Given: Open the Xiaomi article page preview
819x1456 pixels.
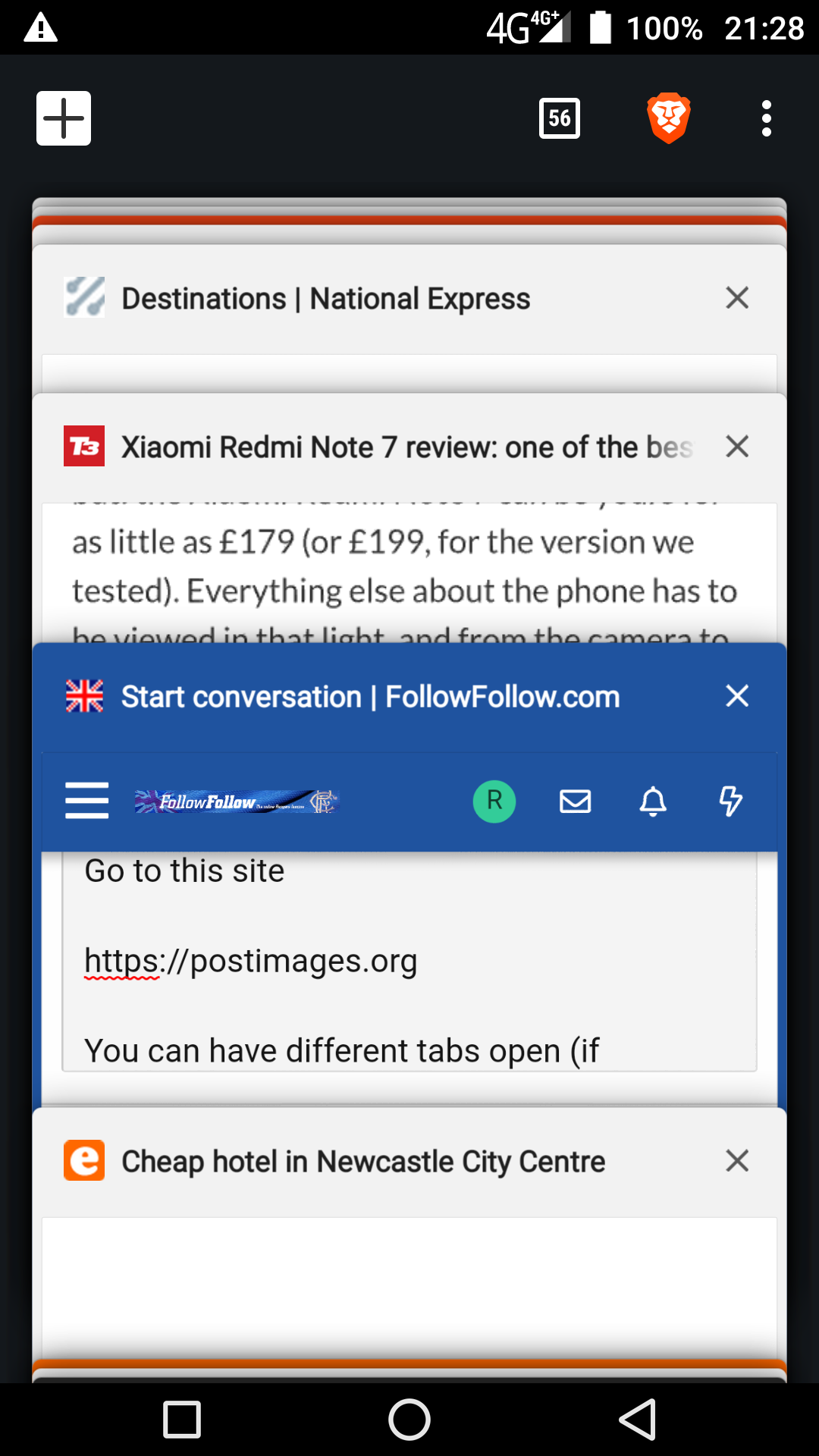Looking at the screenshot, I should click(409, 573).
